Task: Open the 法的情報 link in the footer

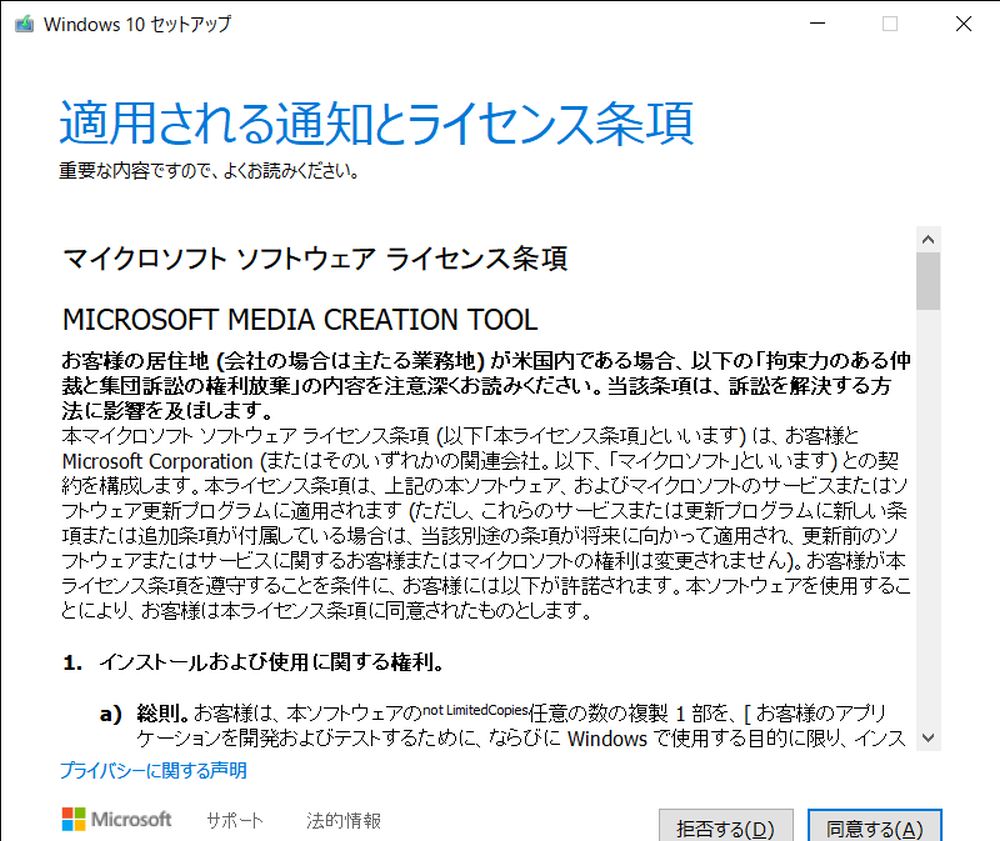Action: 344,821
